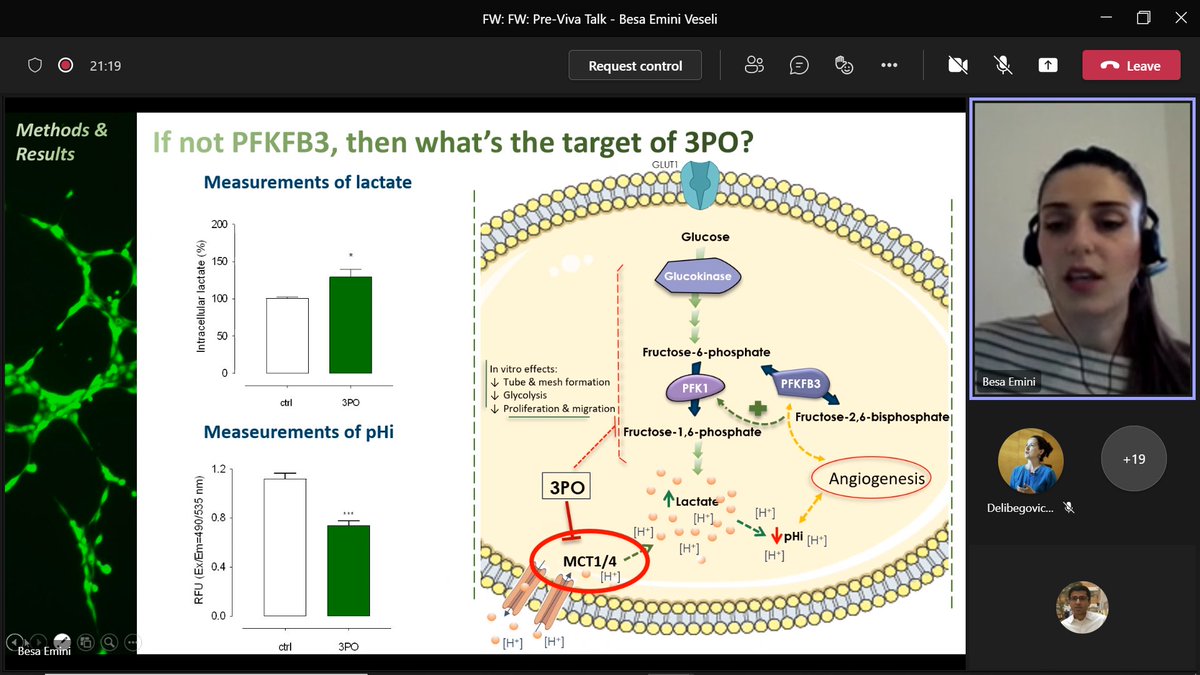
Task: Click the meeting timer 21:19
Action: [x=105, y=66]
